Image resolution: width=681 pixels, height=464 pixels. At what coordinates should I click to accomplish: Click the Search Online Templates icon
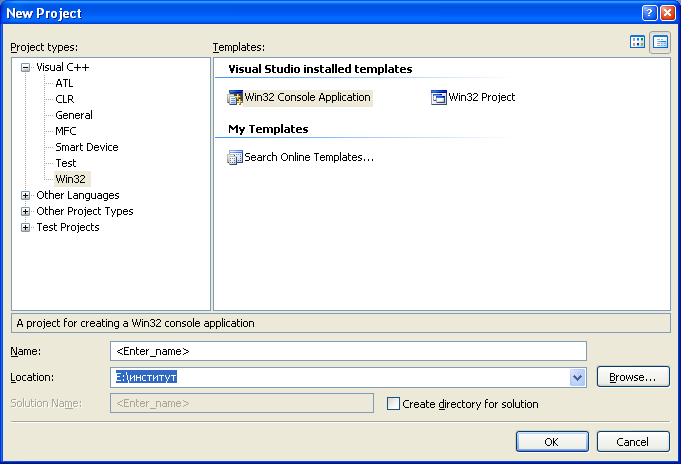[235, 157]
